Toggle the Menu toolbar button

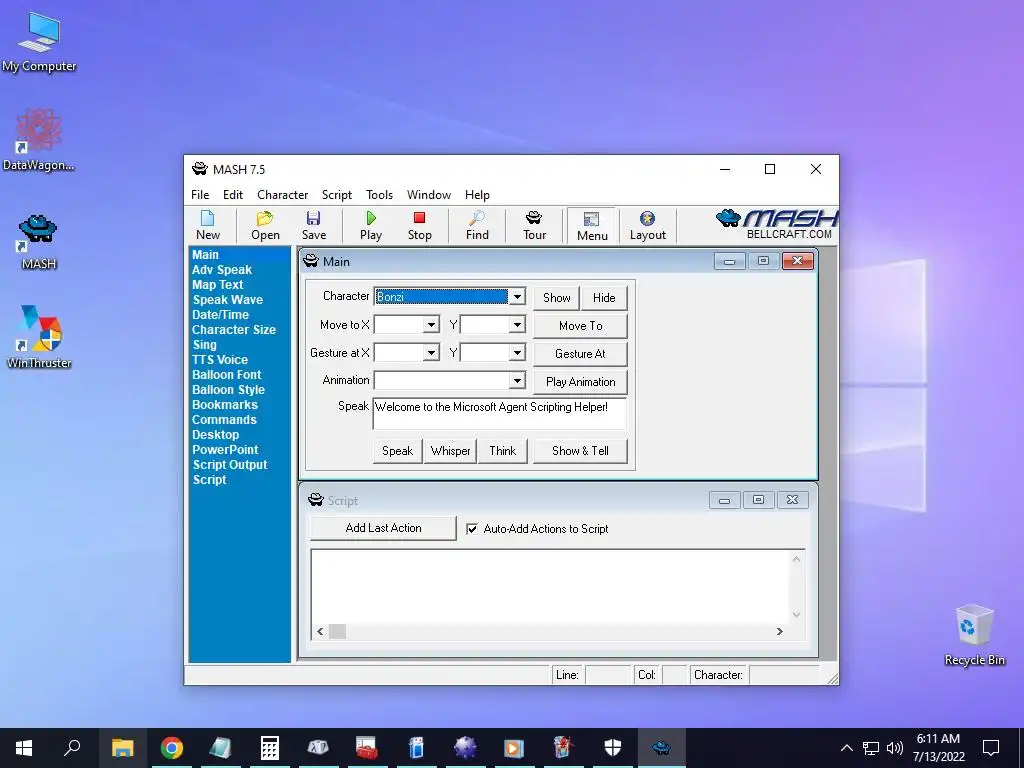point(592,225)
